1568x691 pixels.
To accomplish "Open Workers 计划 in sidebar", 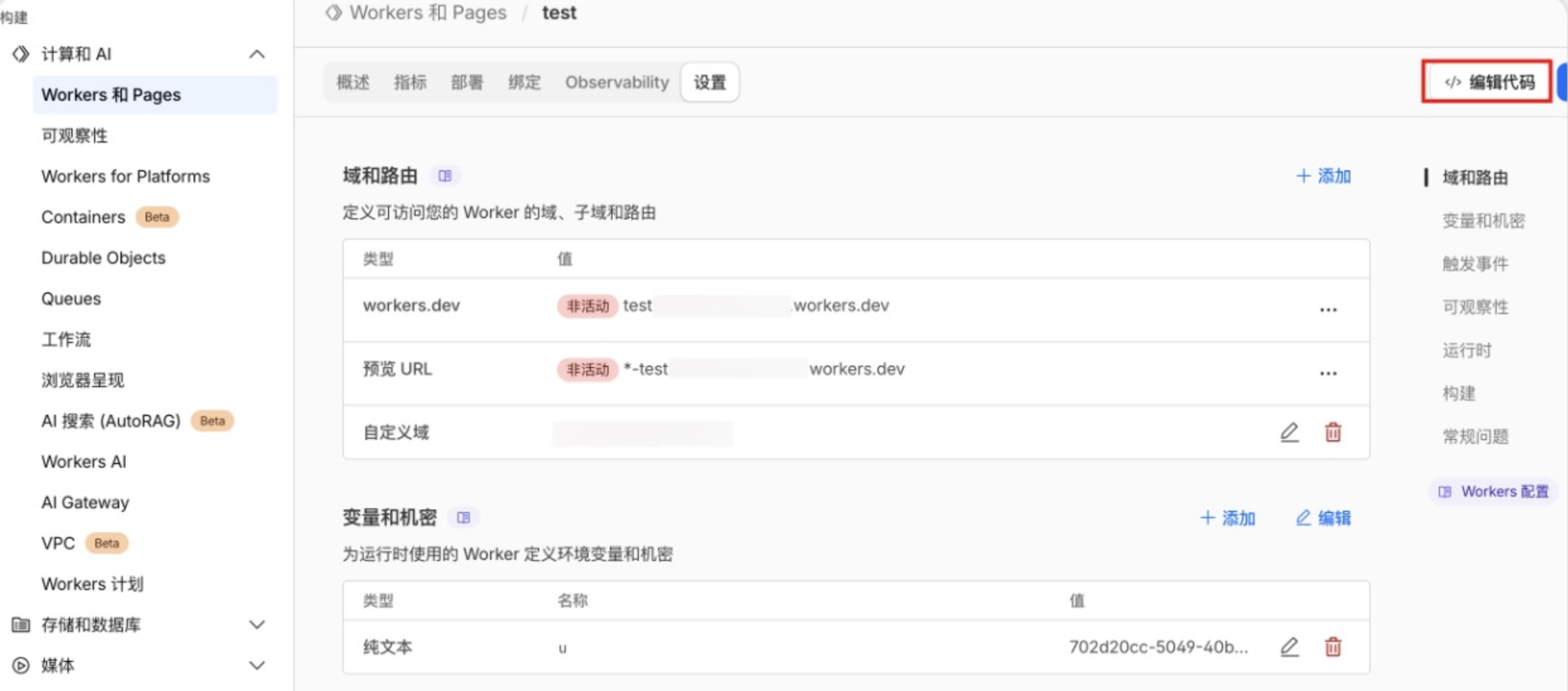I will [x=93, y=584].
